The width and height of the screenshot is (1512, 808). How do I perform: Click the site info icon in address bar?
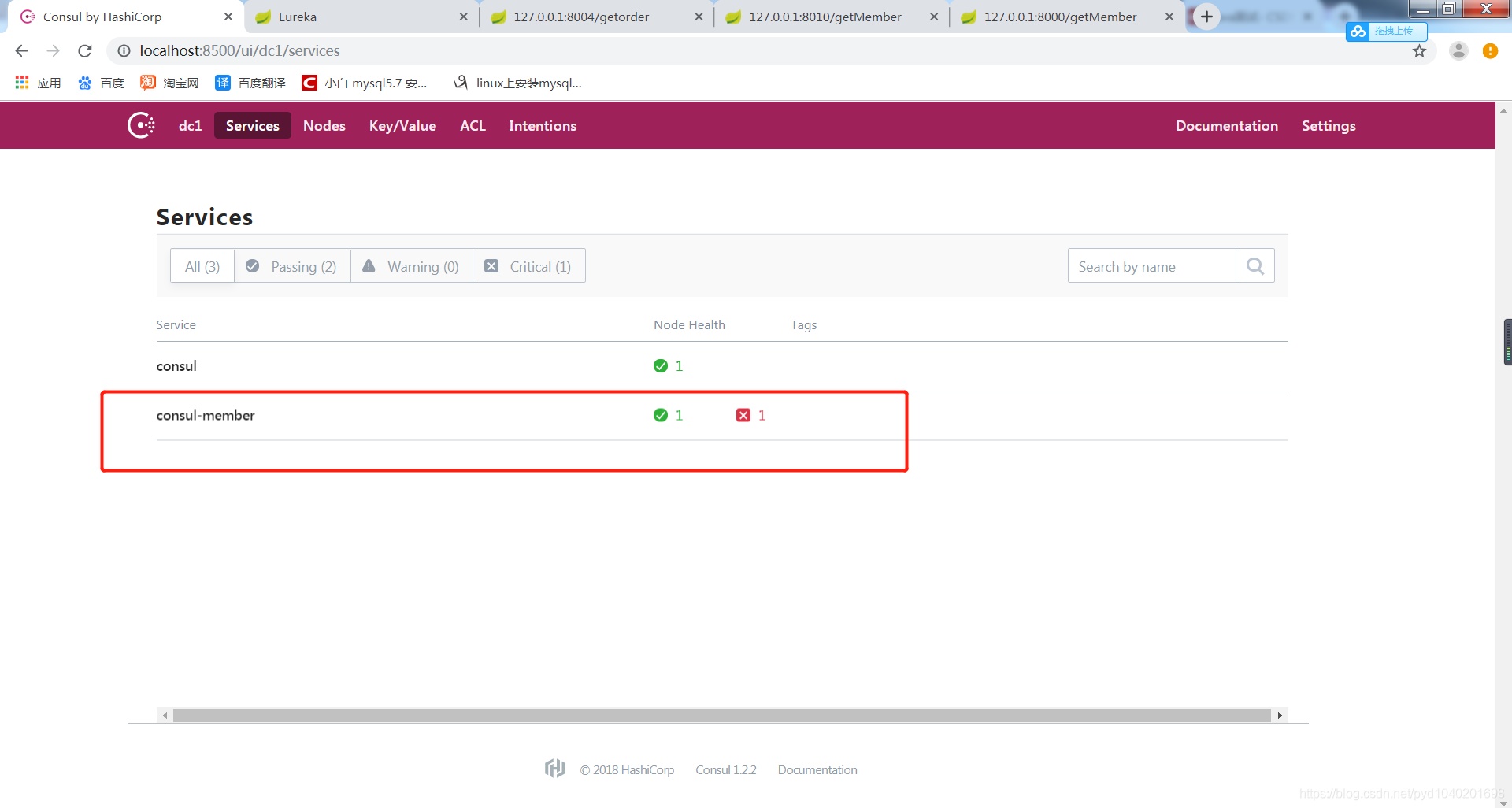124,50
